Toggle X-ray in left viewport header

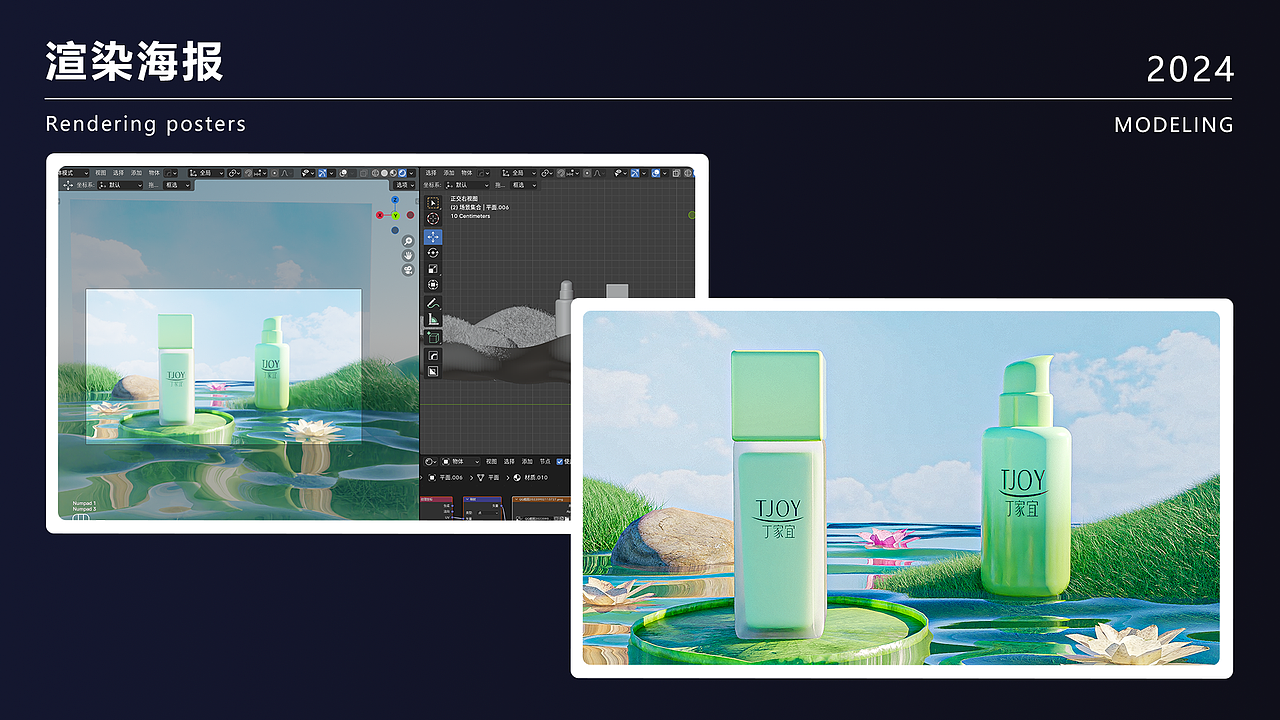pyautogui.click(x=363, y=173)
